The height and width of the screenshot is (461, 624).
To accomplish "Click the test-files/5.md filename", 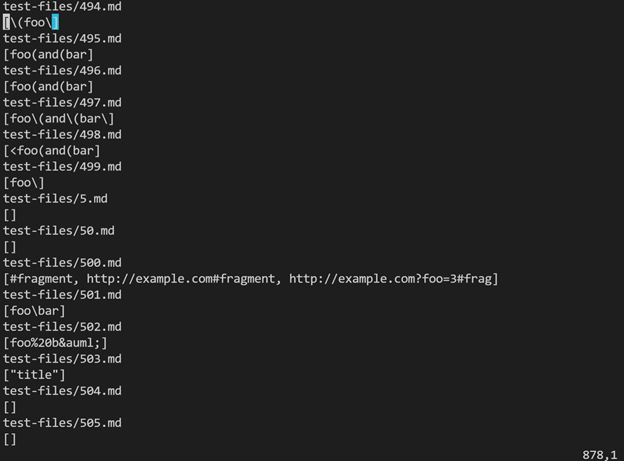I will tap(55, 199).
